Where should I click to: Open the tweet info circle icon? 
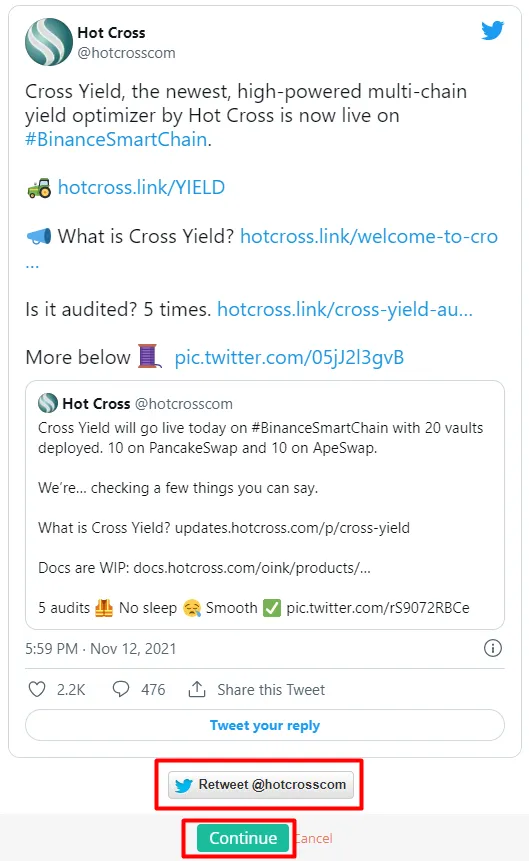tap(493, 648)
